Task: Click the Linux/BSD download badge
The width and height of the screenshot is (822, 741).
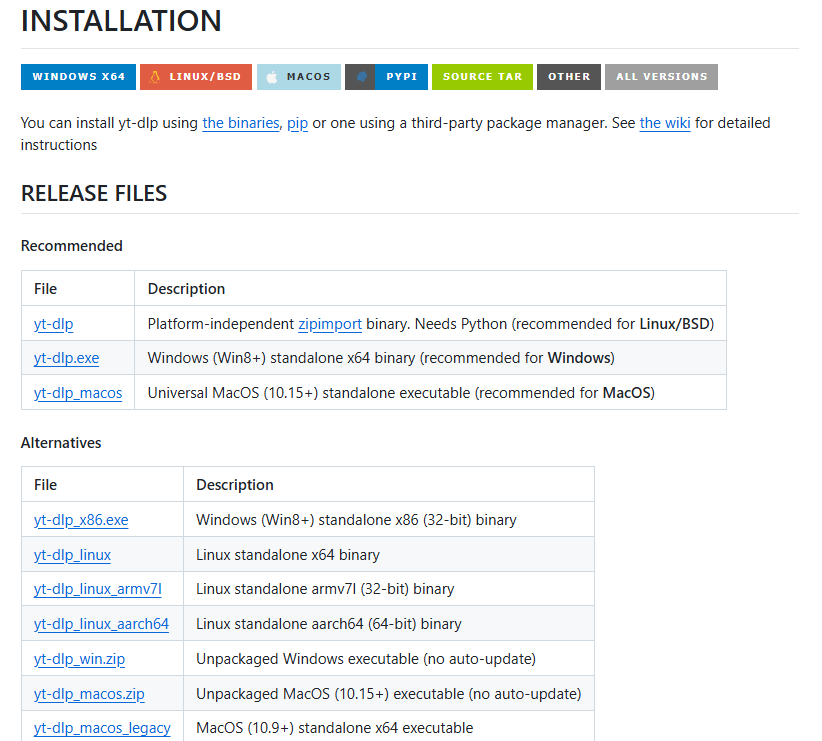Action: click(196, 77)
